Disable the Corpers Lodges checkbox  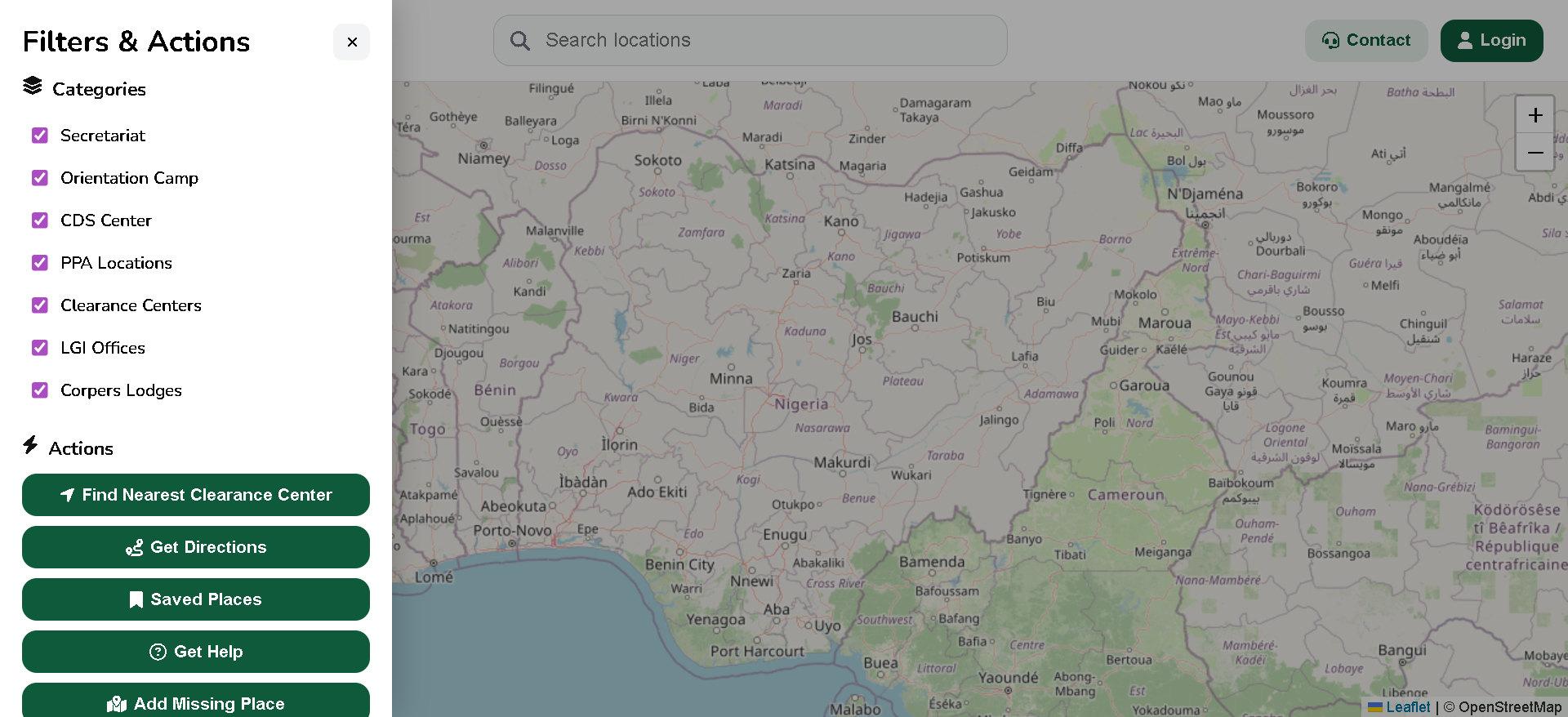pyautogui.click(x=40, y=390)
